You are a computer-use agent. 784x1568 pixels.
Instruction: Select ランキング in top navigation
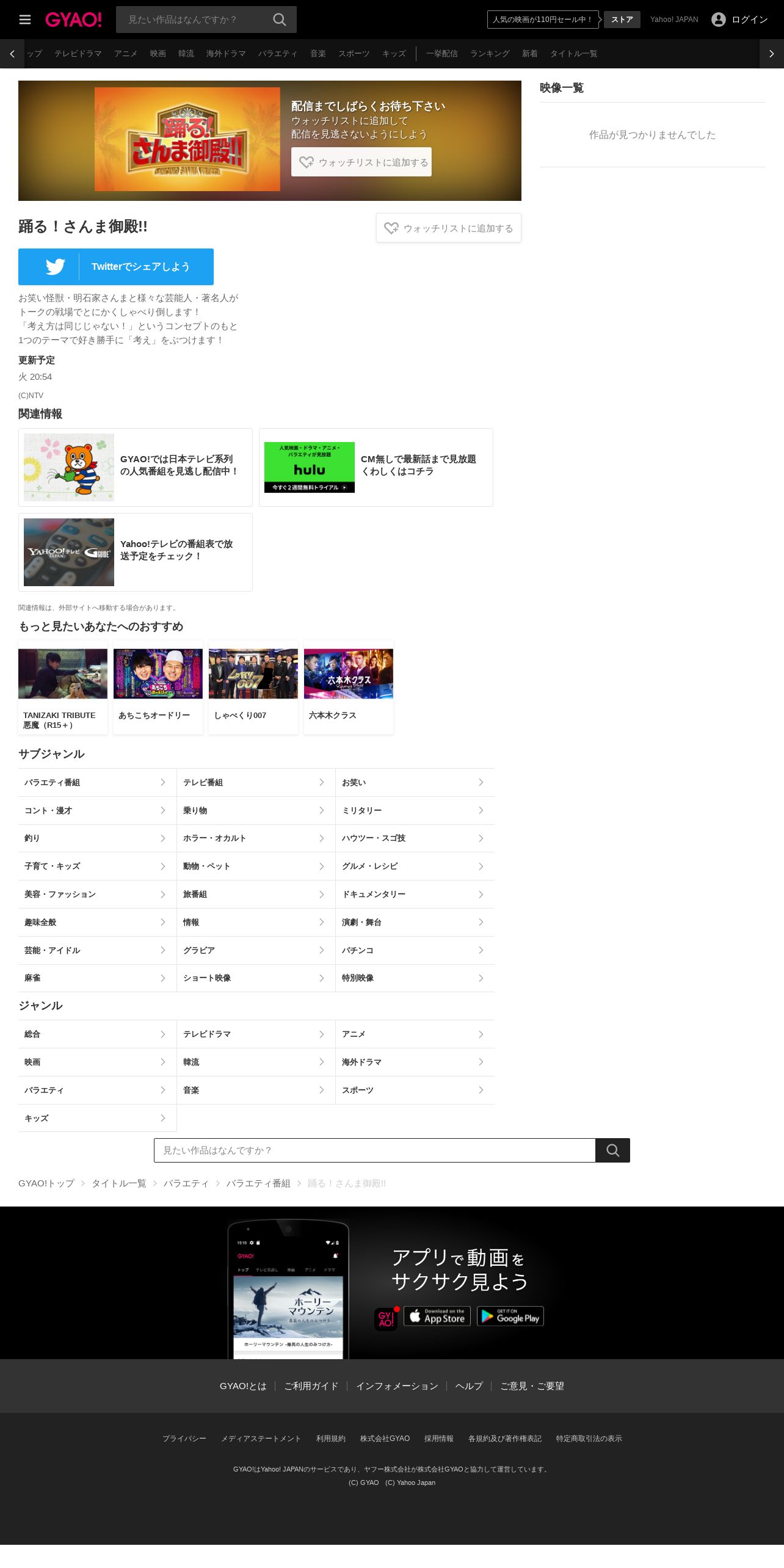[490, 54]
